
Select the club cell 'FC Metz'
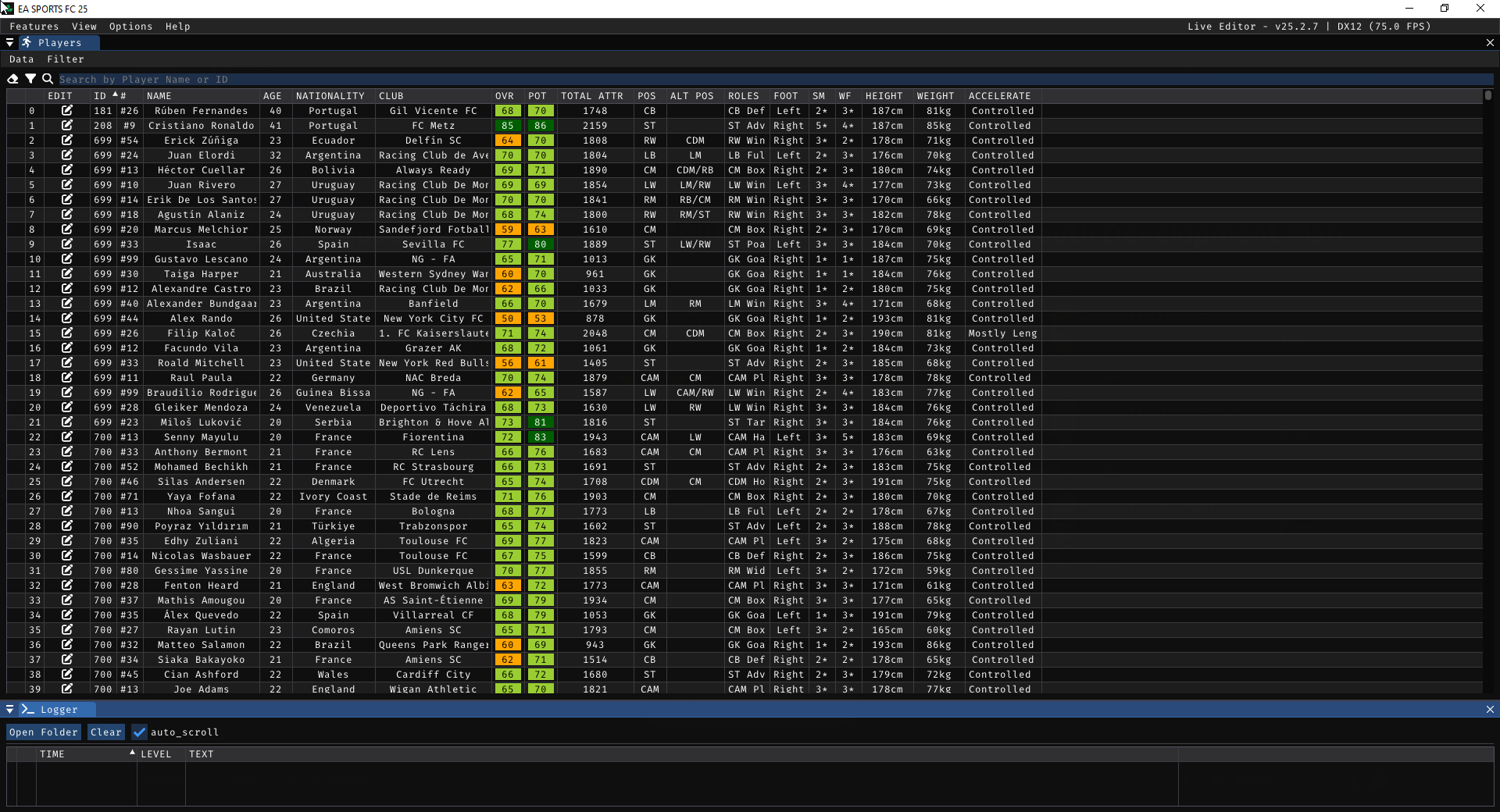point(434,126)
